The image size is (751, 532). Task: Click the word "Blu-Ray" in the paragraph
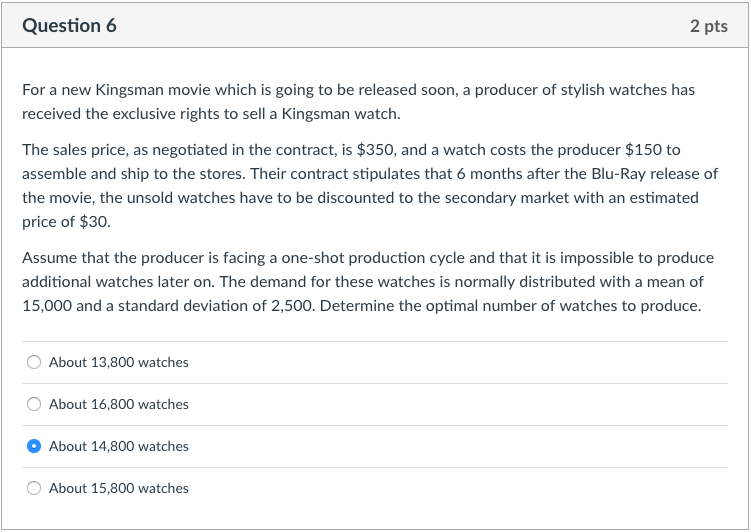(x=619, y=174)
